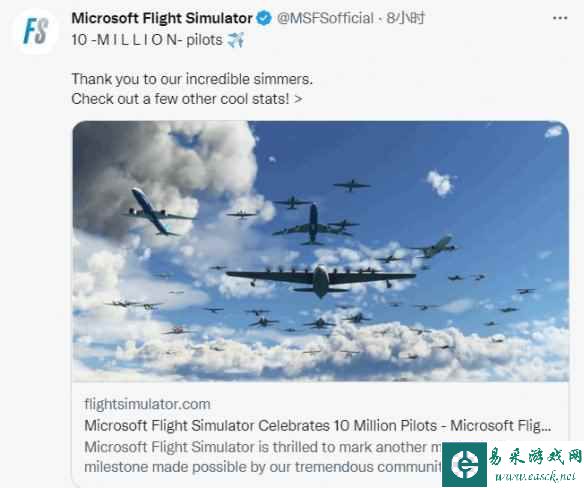Click the 8小时 post timestamp
Screen dimensions: 584x488
coord(405,18)
